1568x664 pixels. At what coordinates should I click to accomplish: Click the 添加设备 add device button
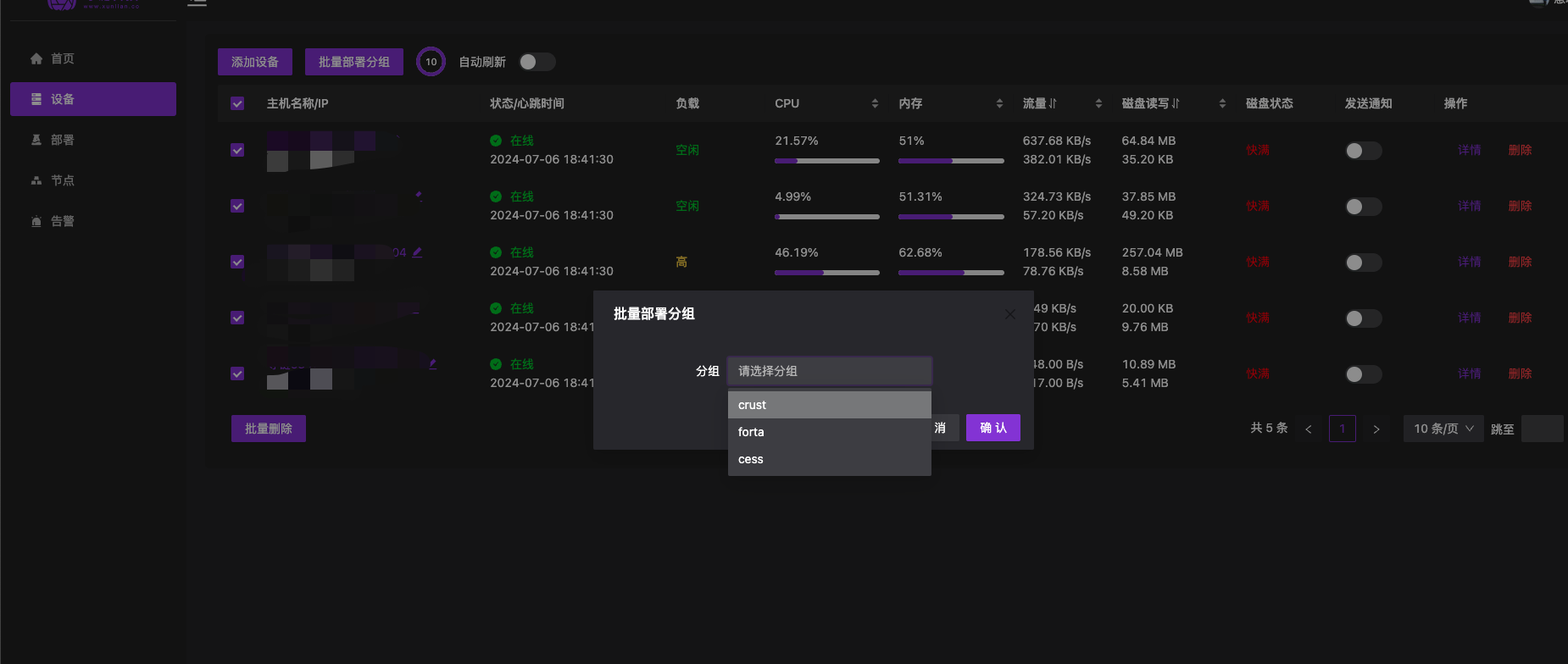[254, 62]
